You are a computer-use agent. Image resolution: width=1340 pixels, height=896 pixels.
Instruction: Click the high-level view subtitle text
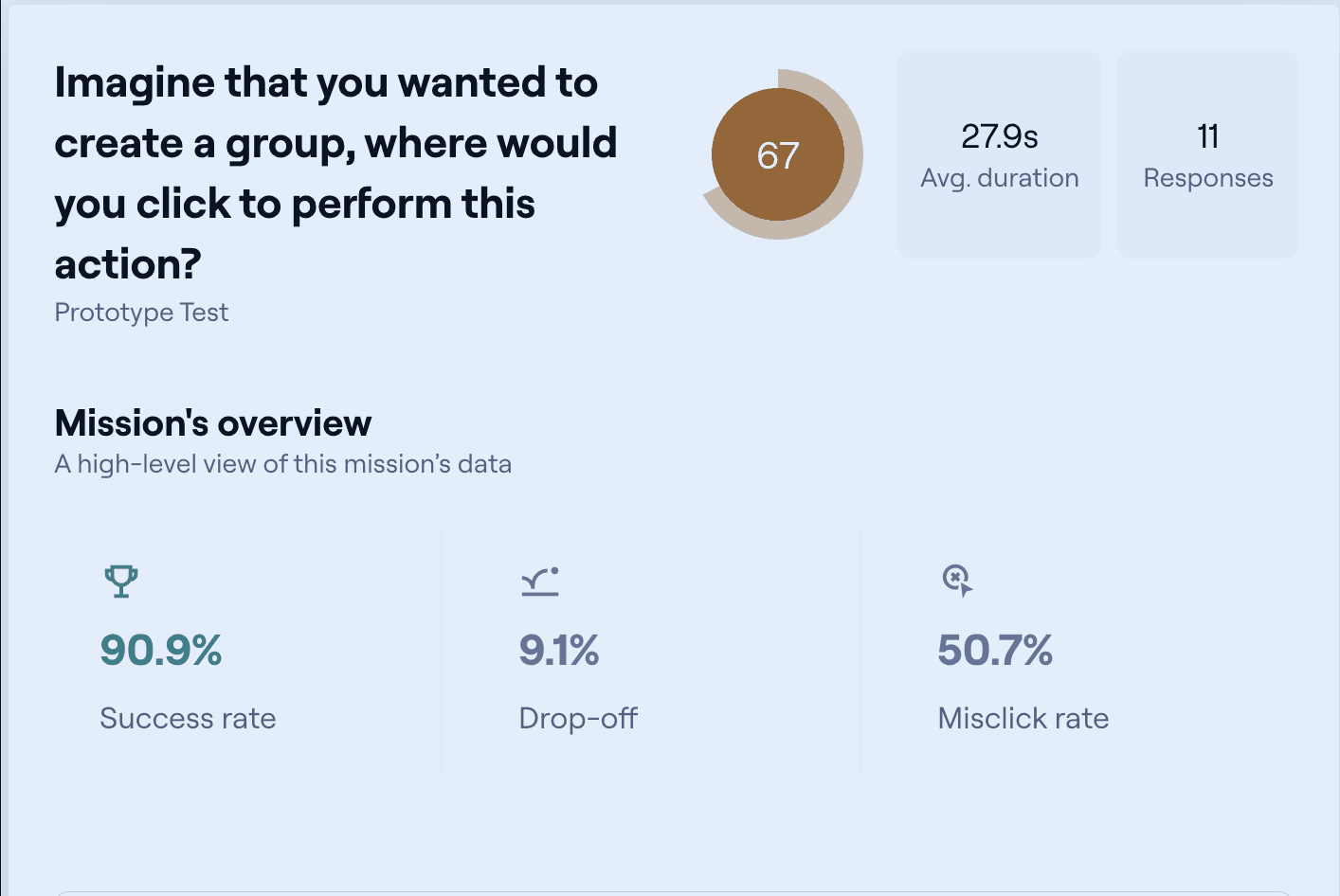click(282, 464)
